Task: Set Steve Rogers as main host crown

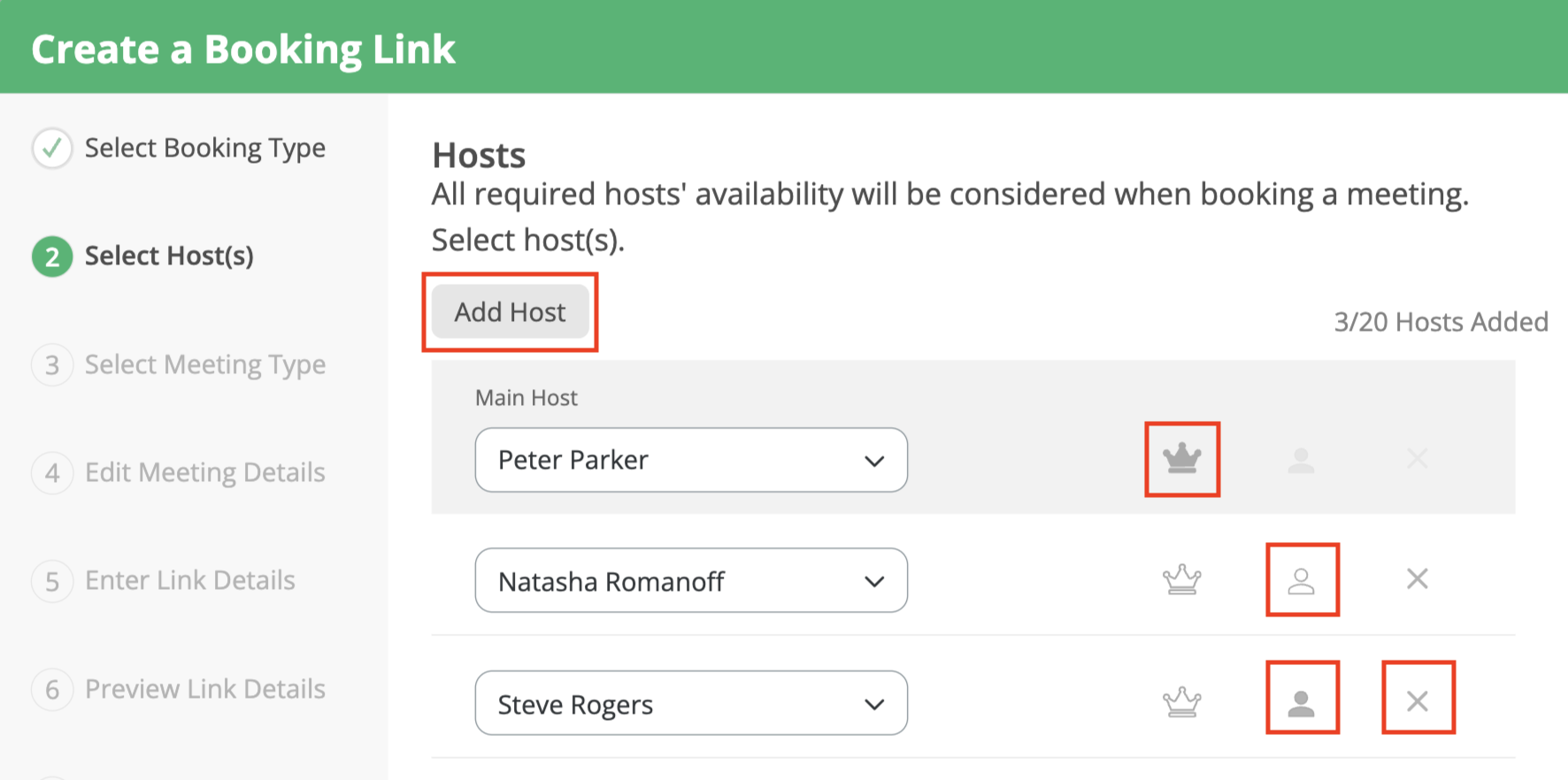Action: (x=1182, y=702)
